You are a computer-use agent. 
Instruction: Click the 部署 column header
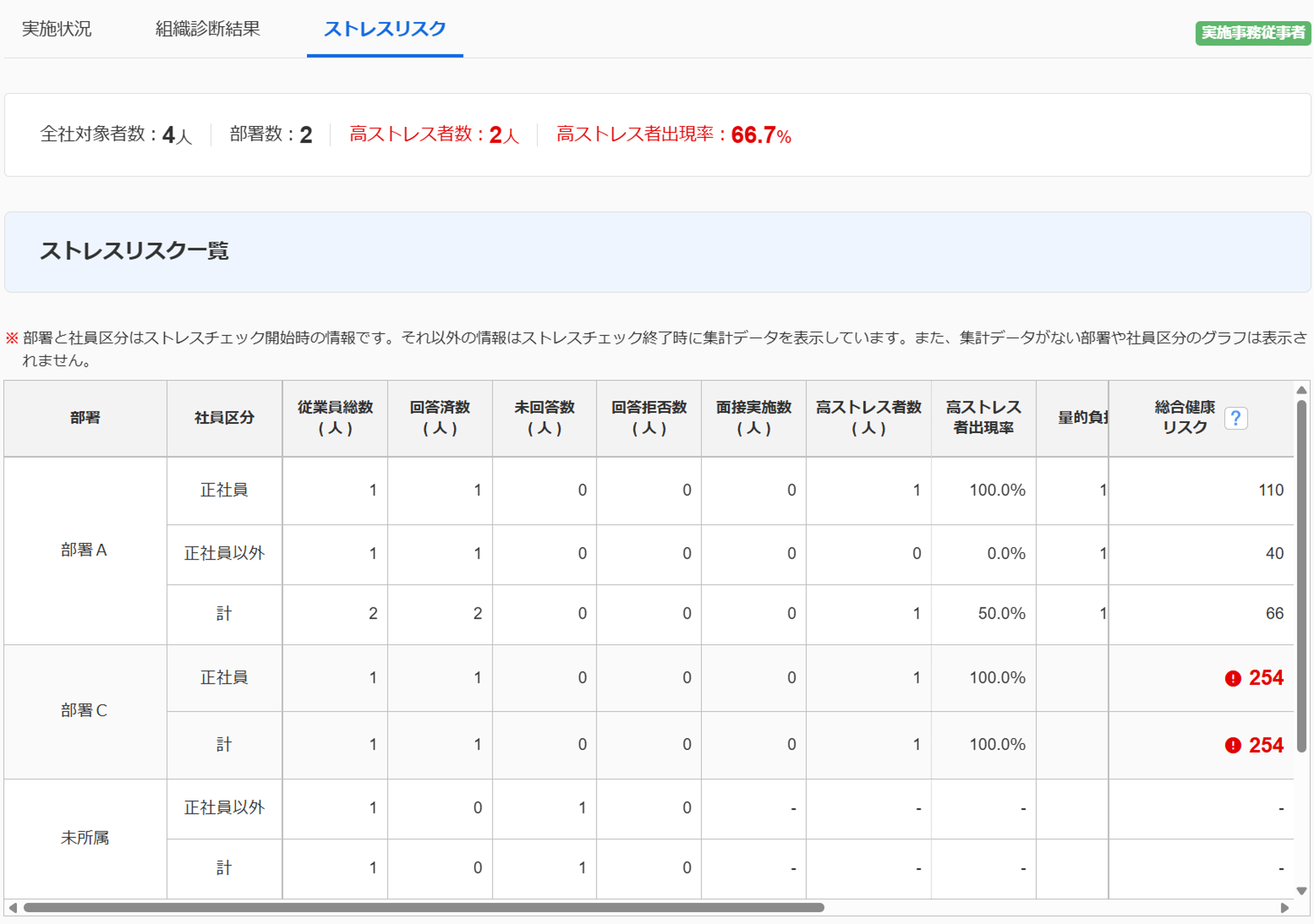[85, 418]
